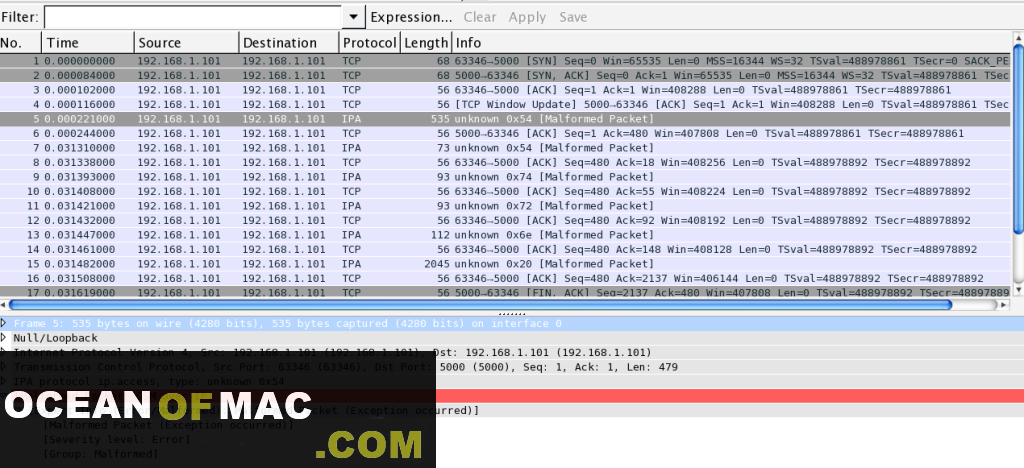Select packet 4 TCP Window Update row
The width and height of the screenshot is (1024, 468).
click(x=505, y=104)
